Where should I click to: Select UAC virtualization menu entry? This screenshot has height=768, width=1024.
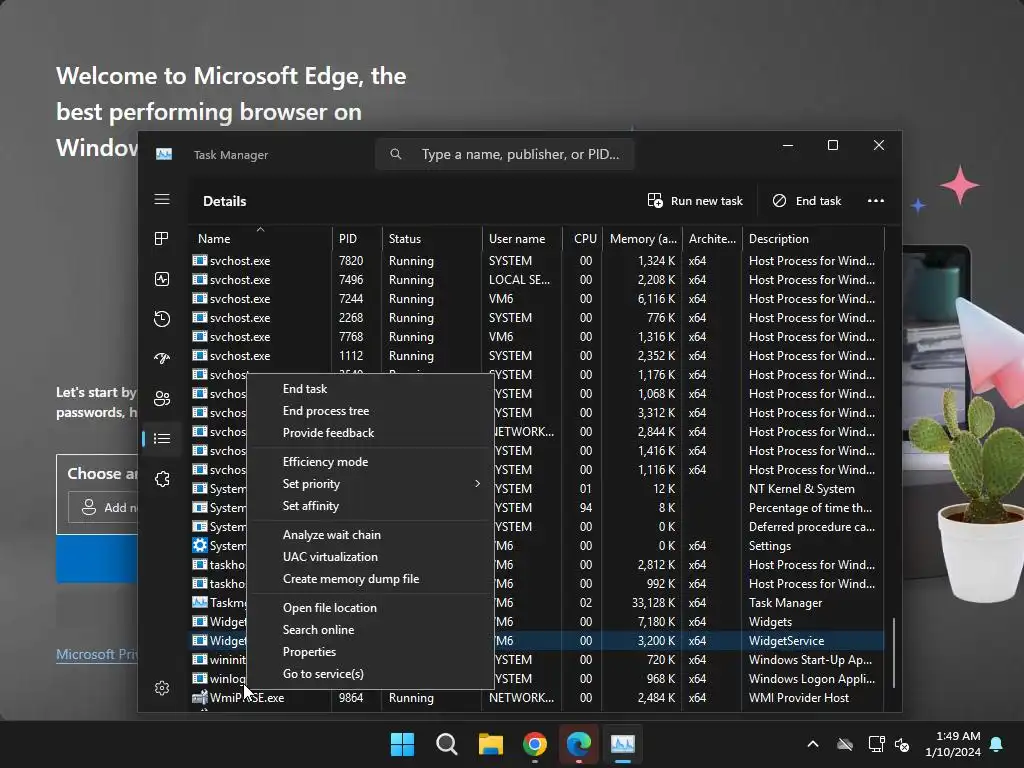click(371, 557)
